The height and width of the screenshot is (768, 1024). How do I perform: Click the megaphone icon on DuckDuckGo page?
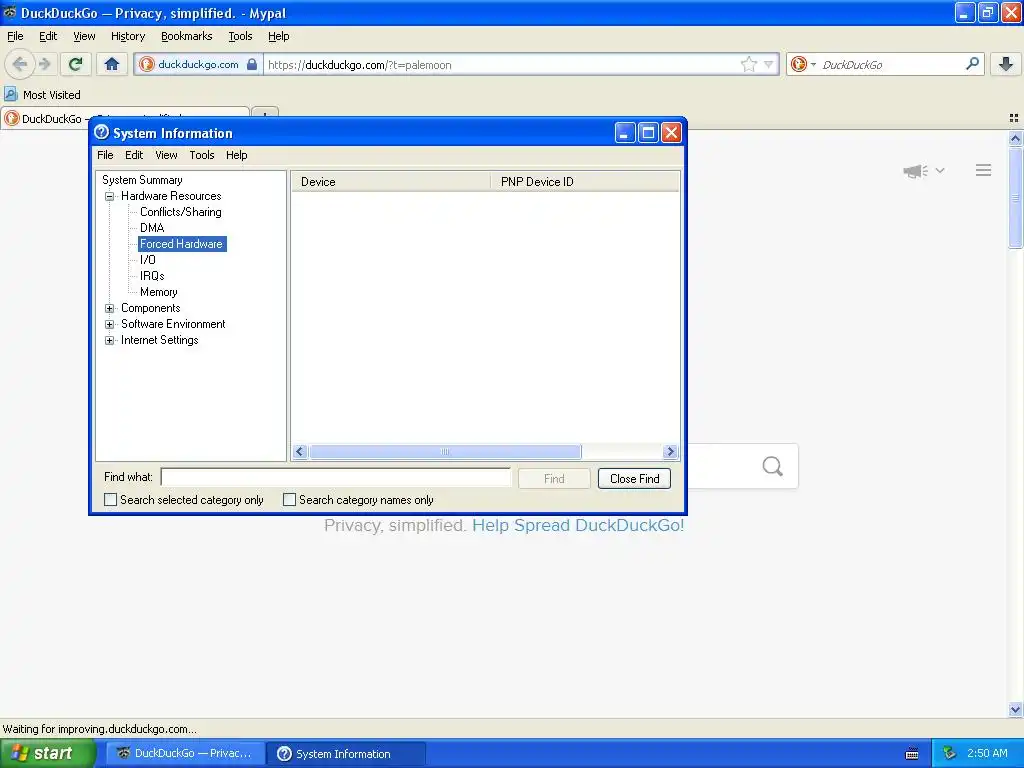[x=916, y=171]
